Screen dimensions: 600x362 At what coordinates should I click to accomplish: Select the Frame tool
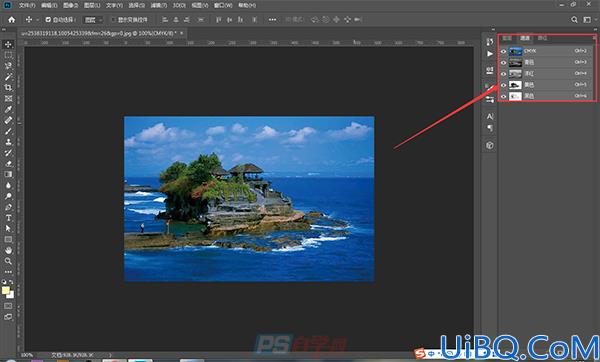pos(8,98)
